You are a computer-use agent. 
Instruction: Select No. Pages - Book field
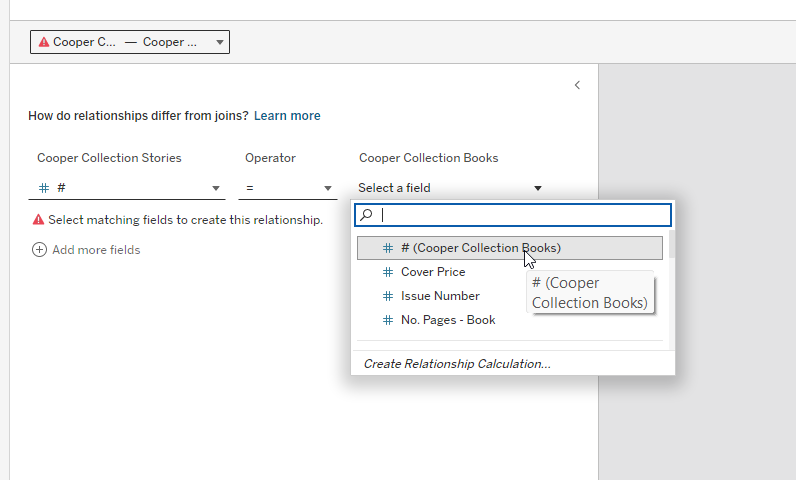(448, 320)
